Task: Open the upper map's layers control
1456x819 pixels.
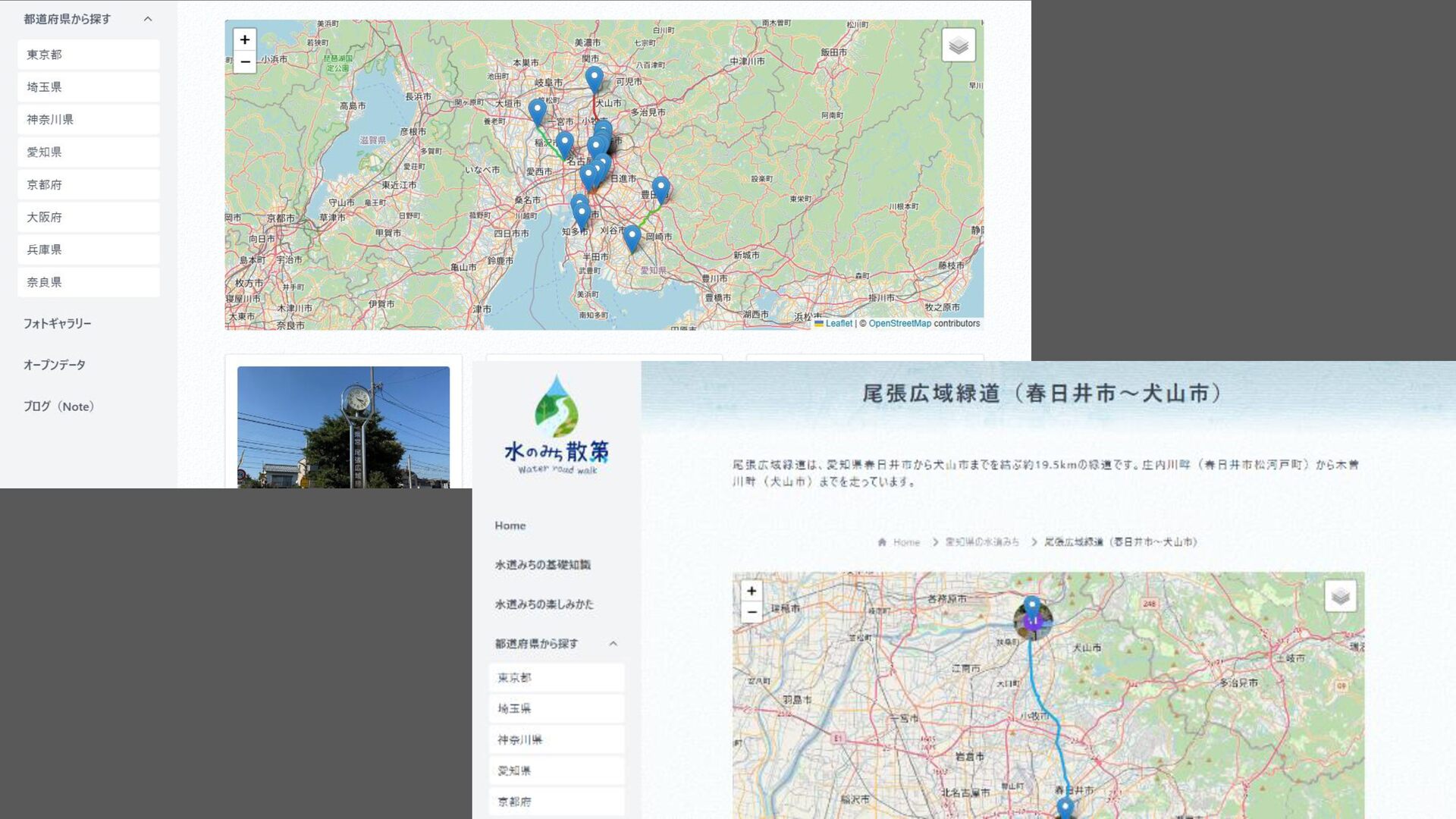Action: click(958, 45)
